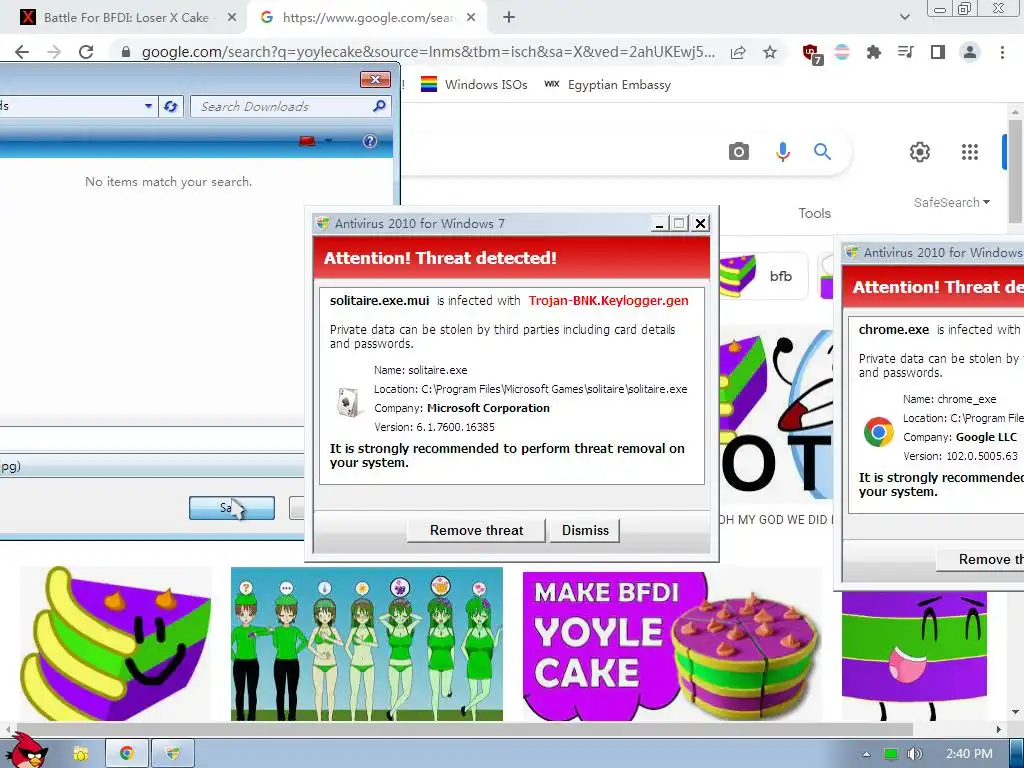
Task: Open Chrome three-dot menu
Action: [x=1002, y=52]
